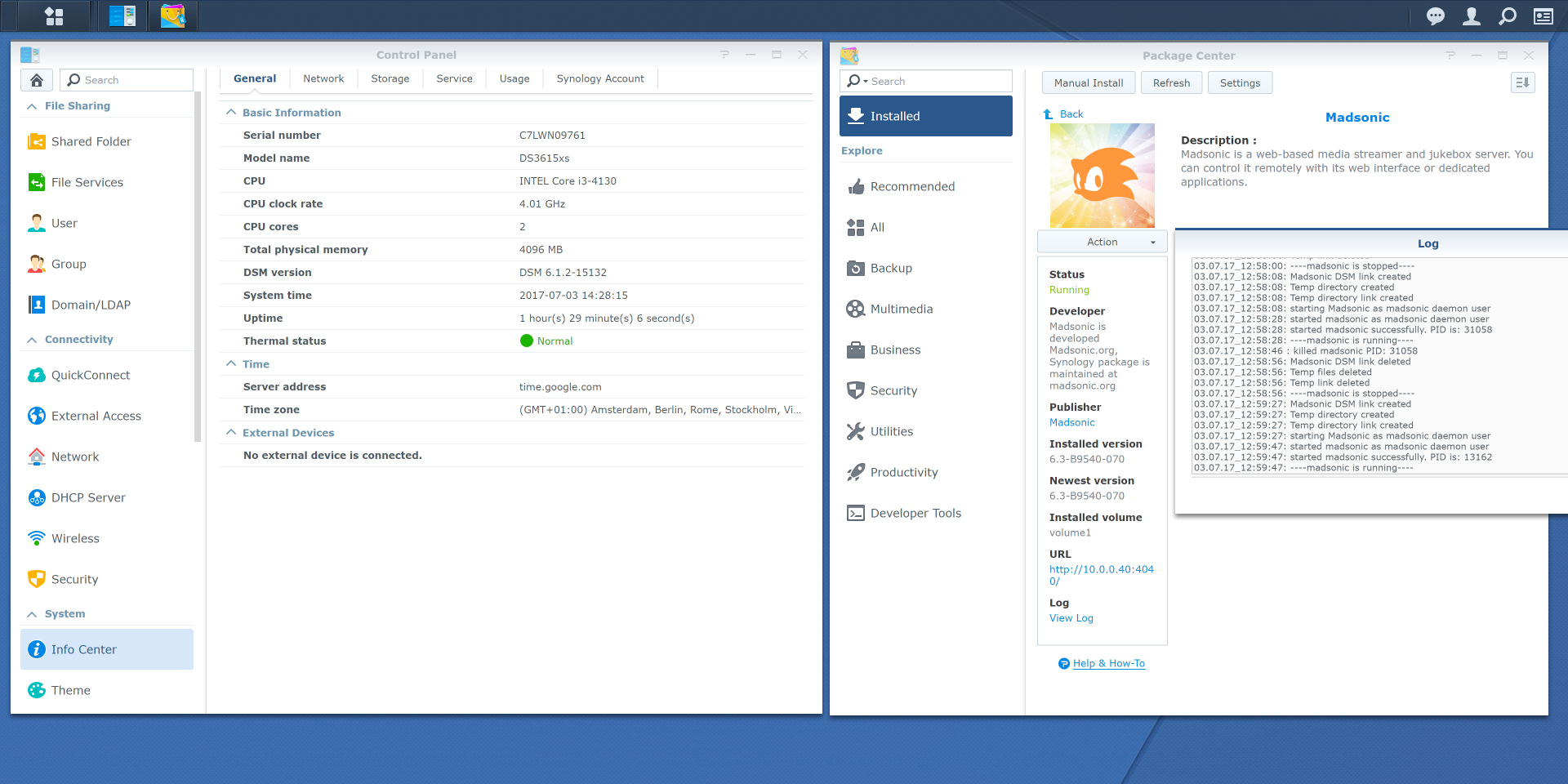Screen dimensions: 1568x784
Task: Open the View Log link
Action: 1071,618
